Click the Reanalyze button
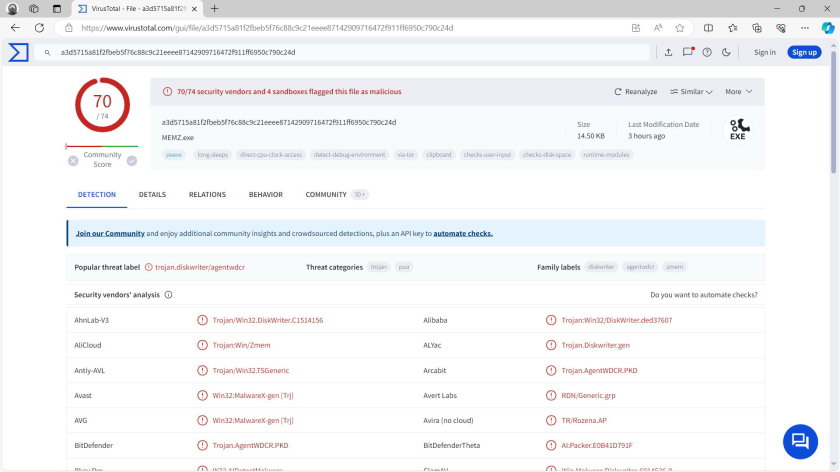 635,92
